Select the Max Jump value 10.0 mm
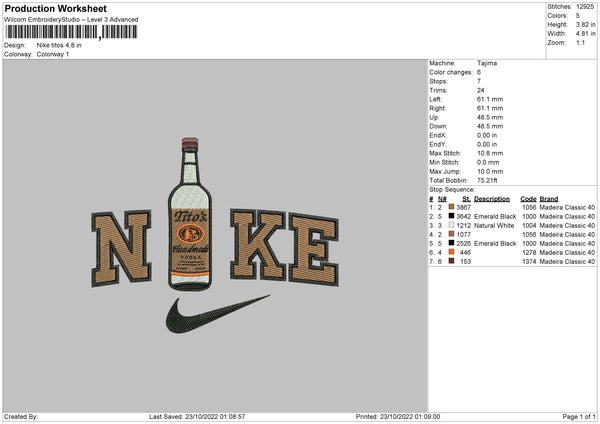Viewport: 600px width, 424px height. coord(490,172)
